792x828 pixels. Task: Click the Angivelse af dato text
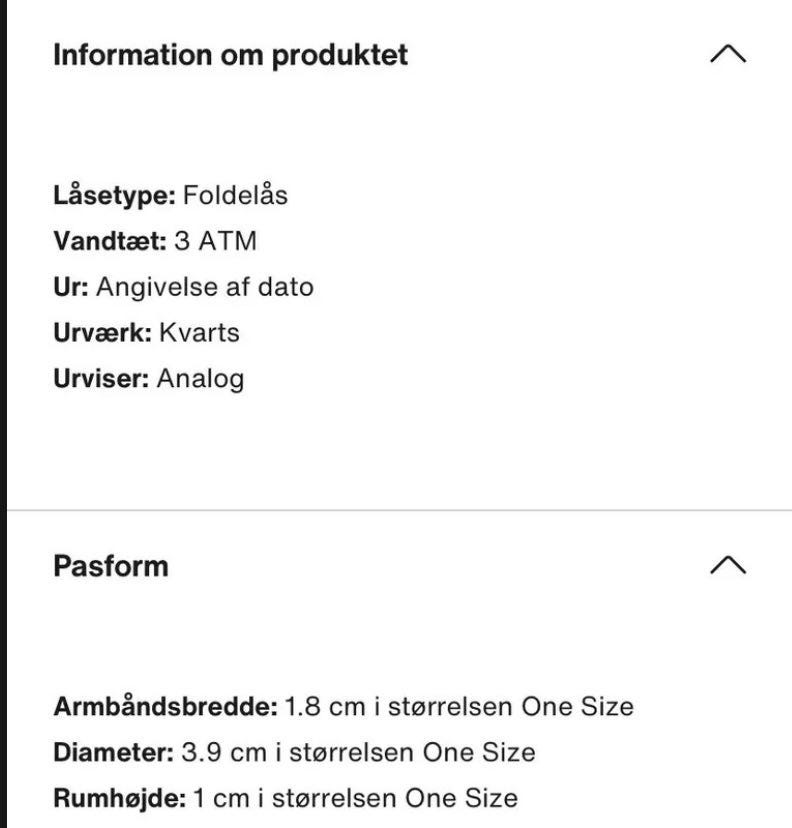205,287
